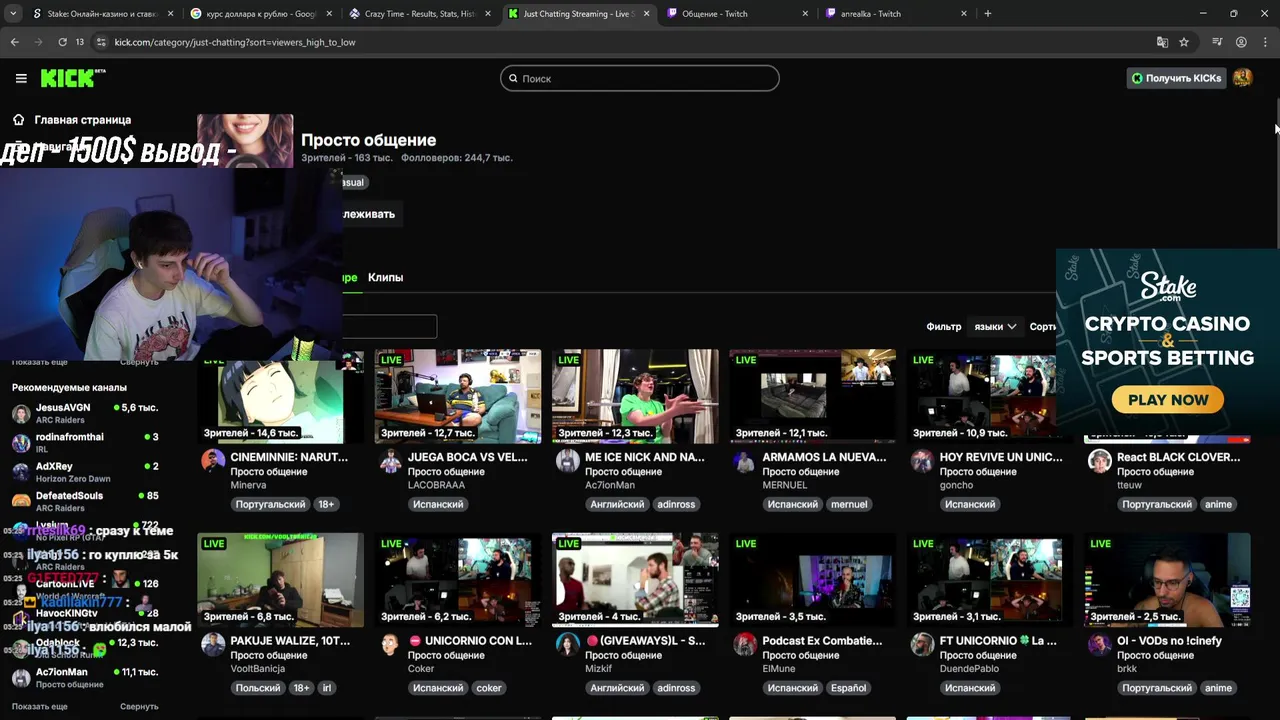Click the Показать еще link at sidebar bottom
This screenshot has width=1280, height=720.
[x=40, y=706]
